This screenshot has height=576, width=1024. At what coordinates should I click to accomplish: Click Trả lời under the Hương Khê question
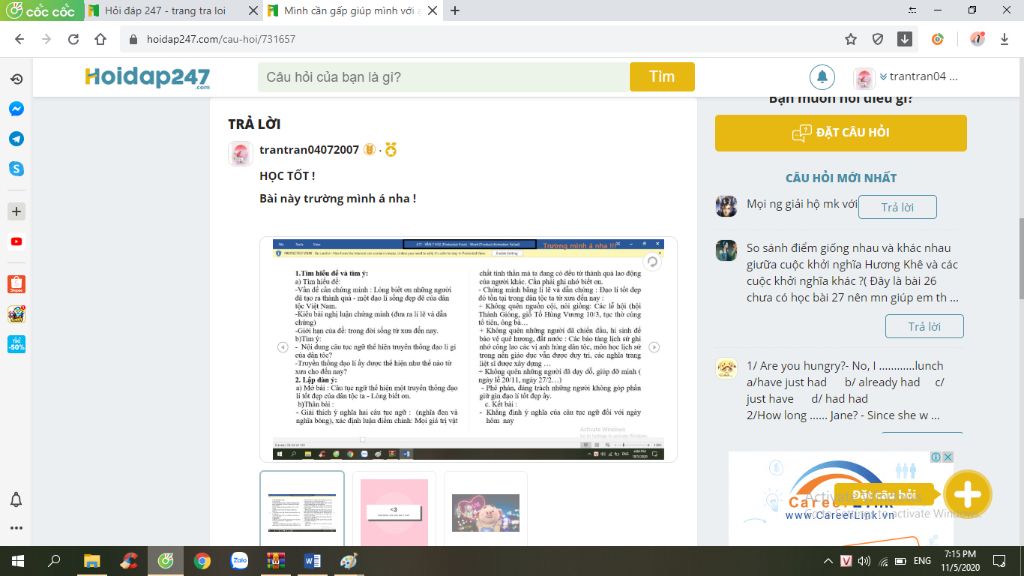[924, 327]
